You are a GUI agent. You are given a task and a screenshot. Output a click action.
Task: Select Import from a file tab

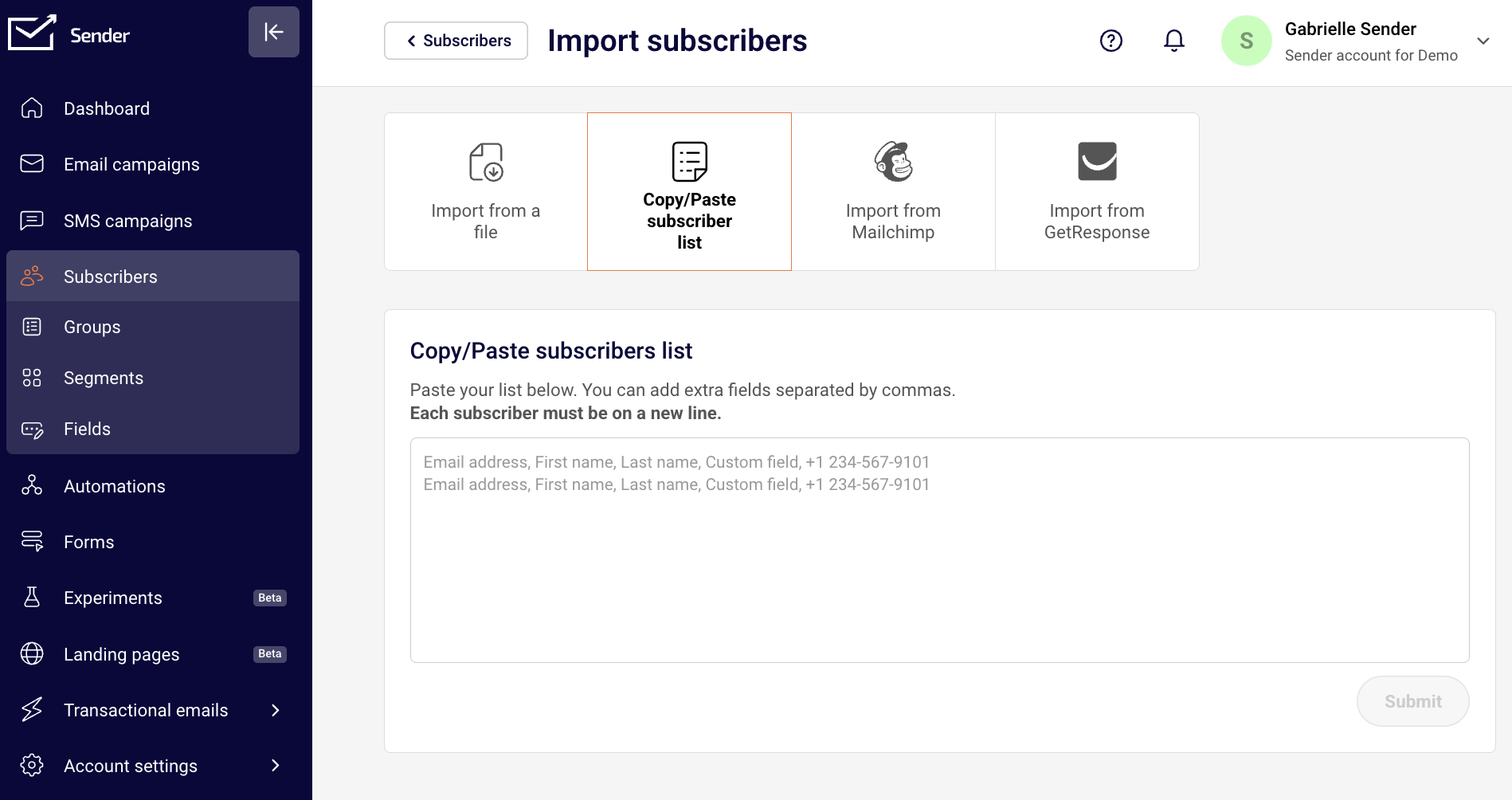(x=485, y=191)
